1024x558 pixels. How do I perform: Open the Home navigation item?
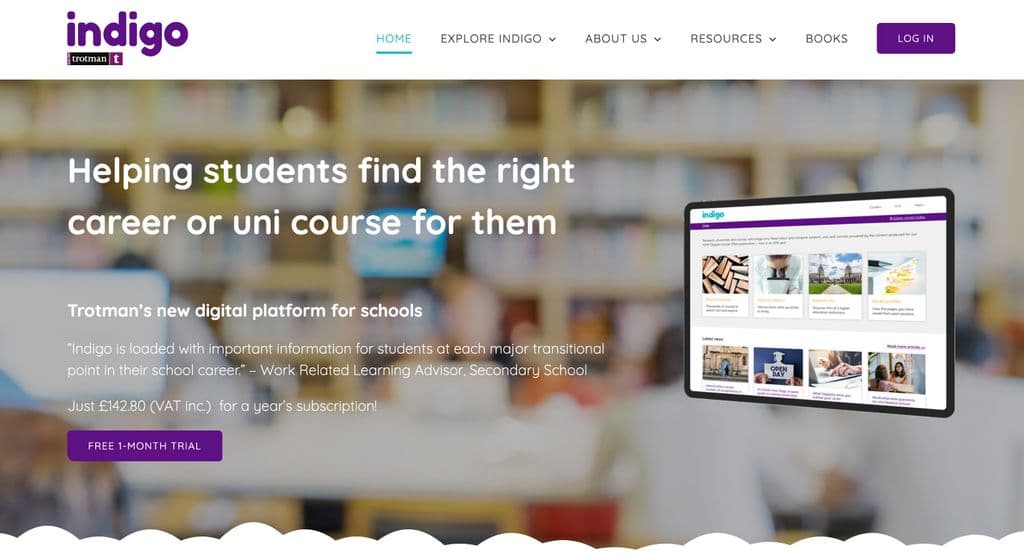394,39
